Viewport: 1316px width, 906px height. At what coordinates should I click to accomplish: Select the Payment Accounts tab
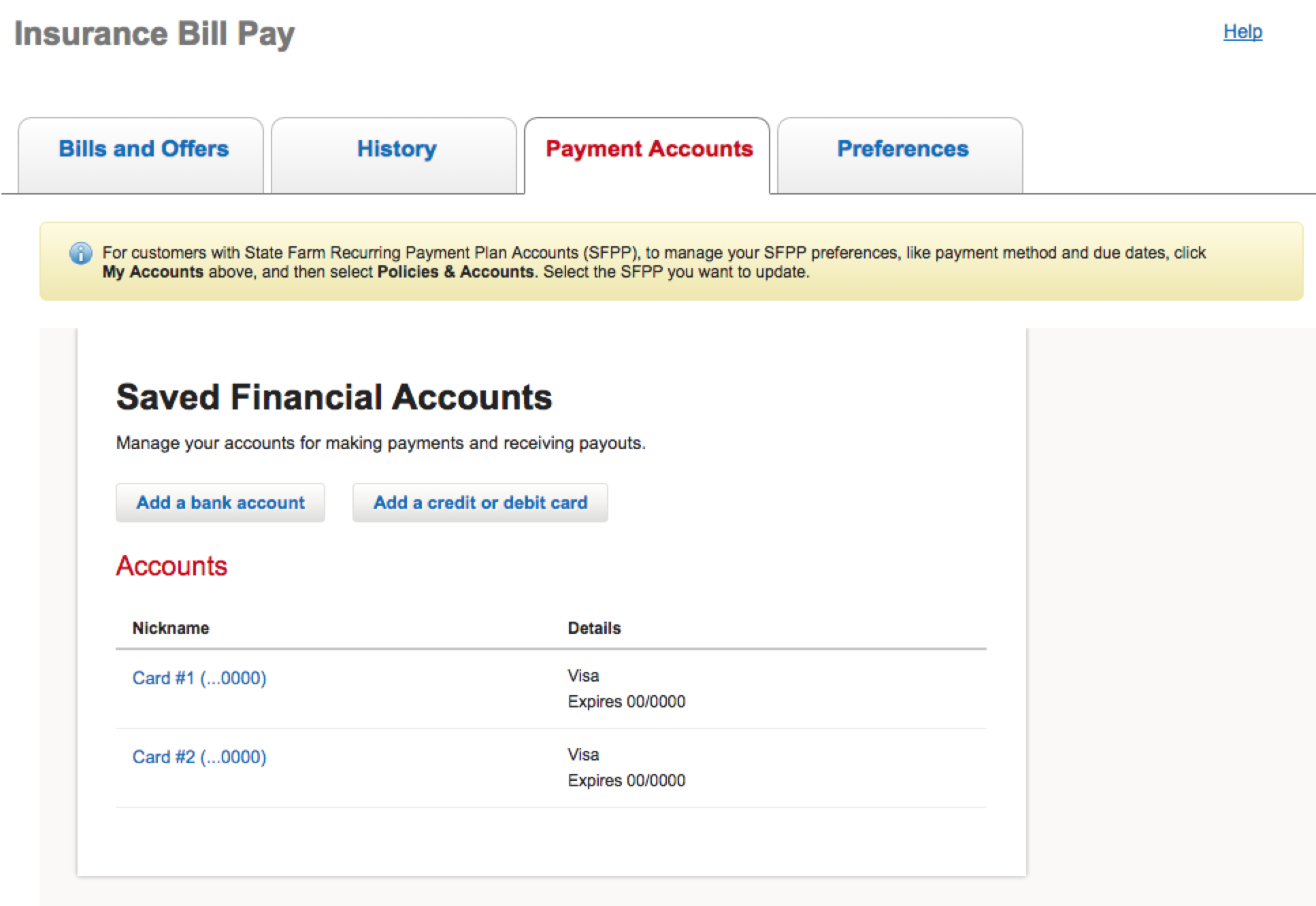click(647, 156)
